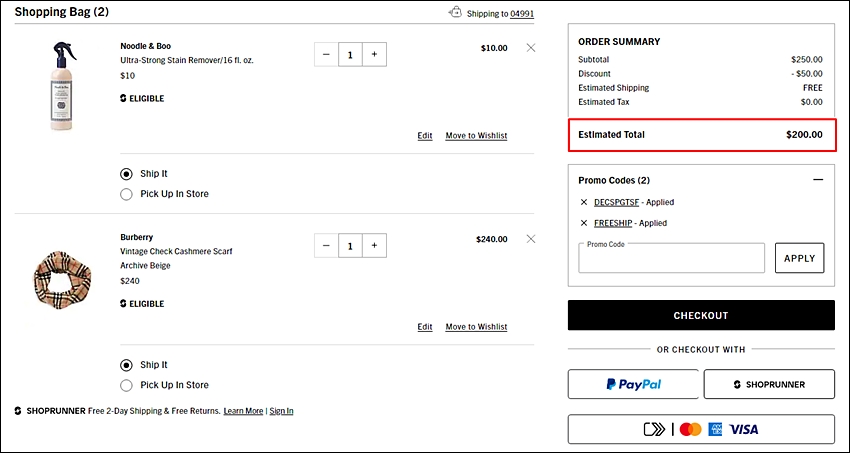Select Ship It for the stain remover

126,174
